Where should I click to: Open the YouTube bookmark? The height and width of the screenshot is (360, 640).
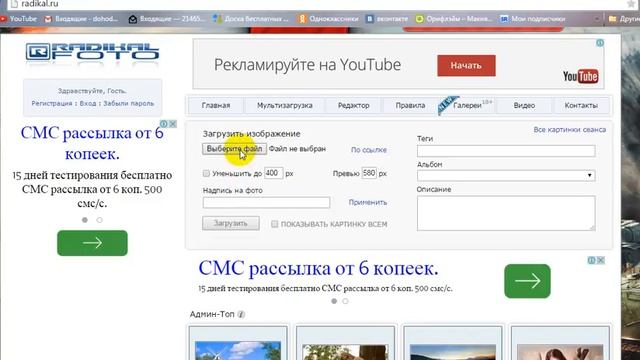pyautogui.click(x=19, y=19)
